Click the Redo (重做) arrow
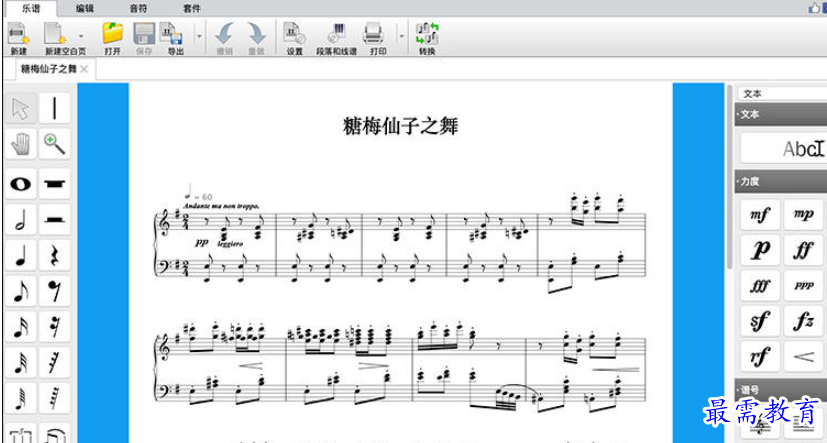 click(256, 33)
